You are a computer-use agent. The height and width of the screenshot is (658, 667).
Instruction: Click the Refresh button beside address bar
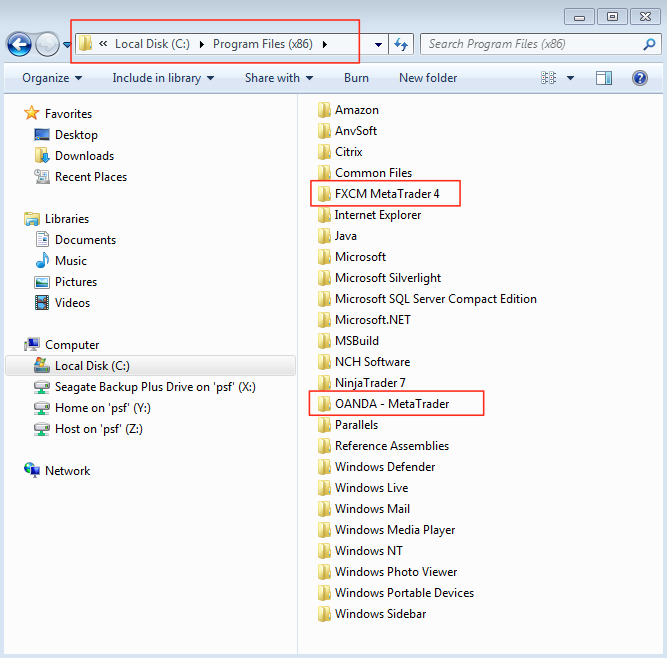pyautogui.click(x=401, y=44)
